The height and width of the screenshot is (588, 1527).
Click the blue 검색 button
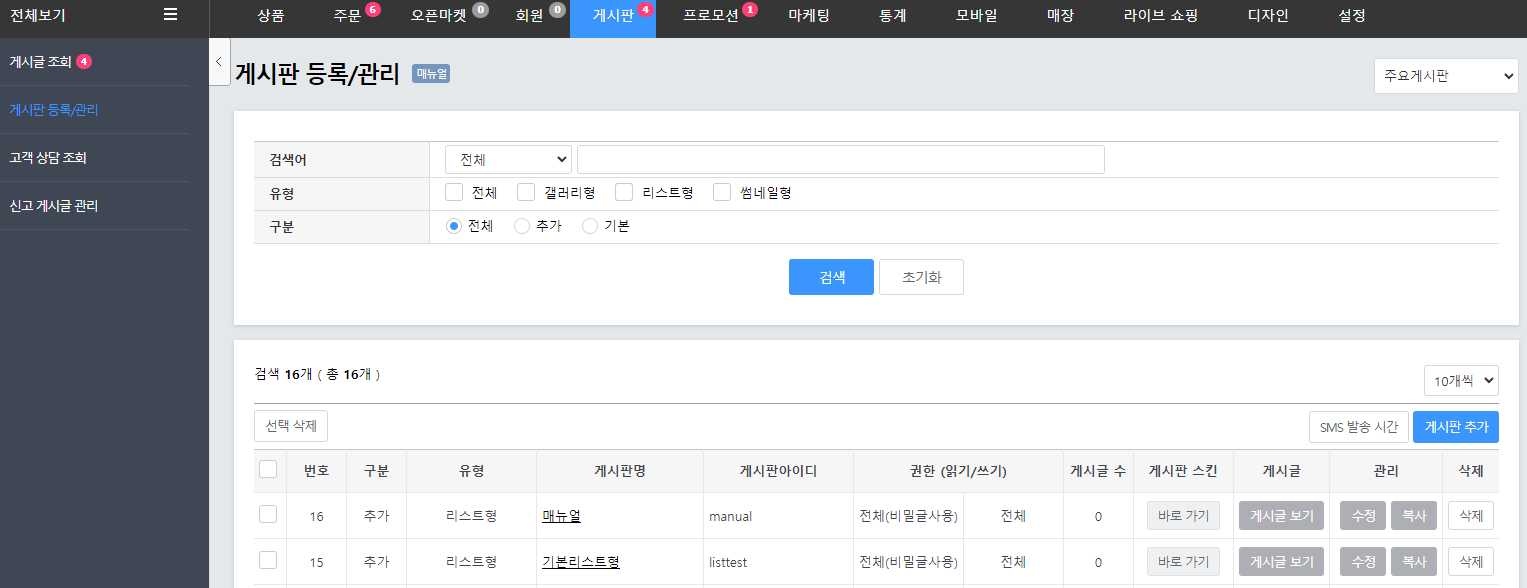point(831,277)
